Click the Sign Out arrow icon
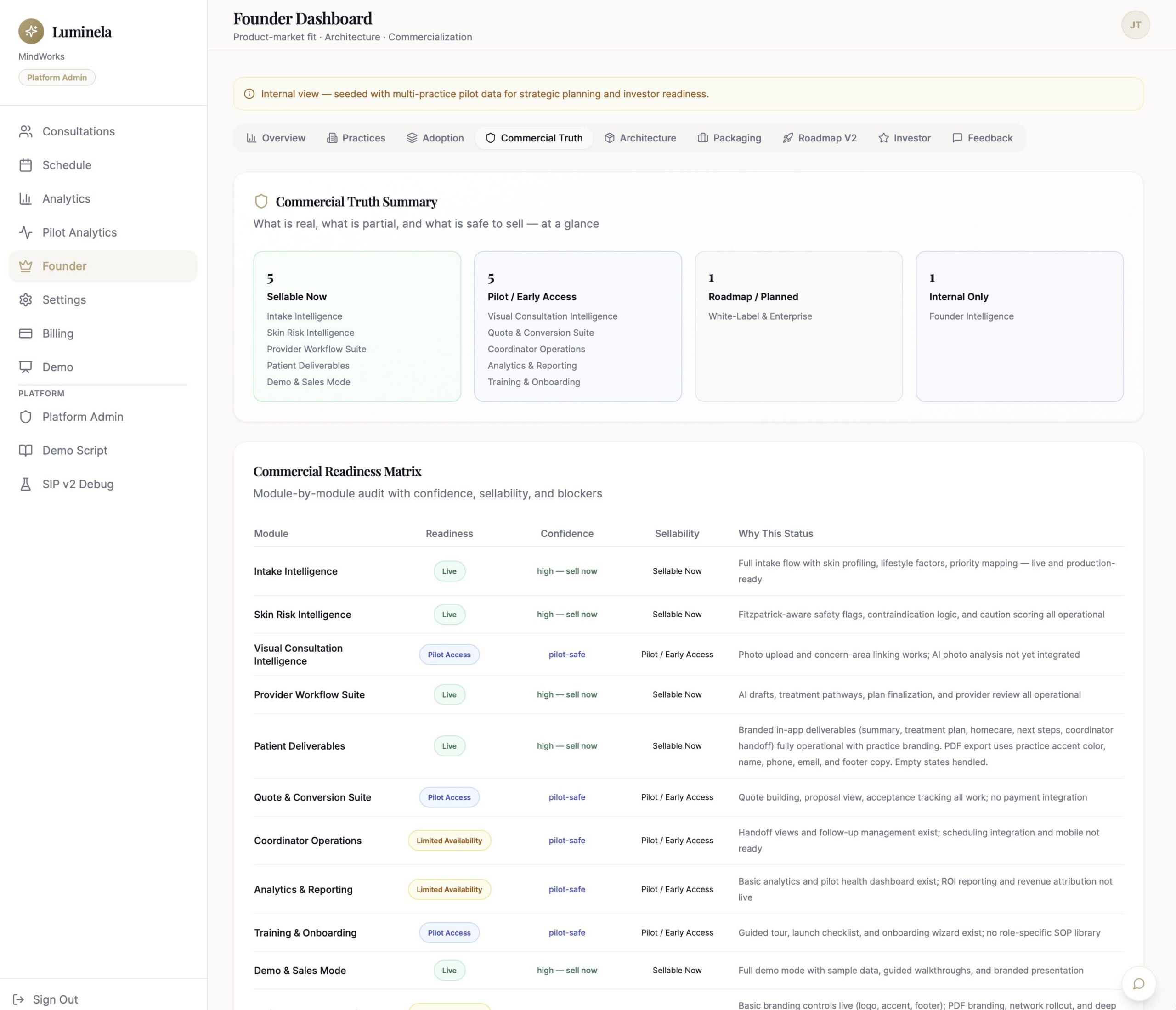Screen dimensions: 1176x1010 (18, 999)
